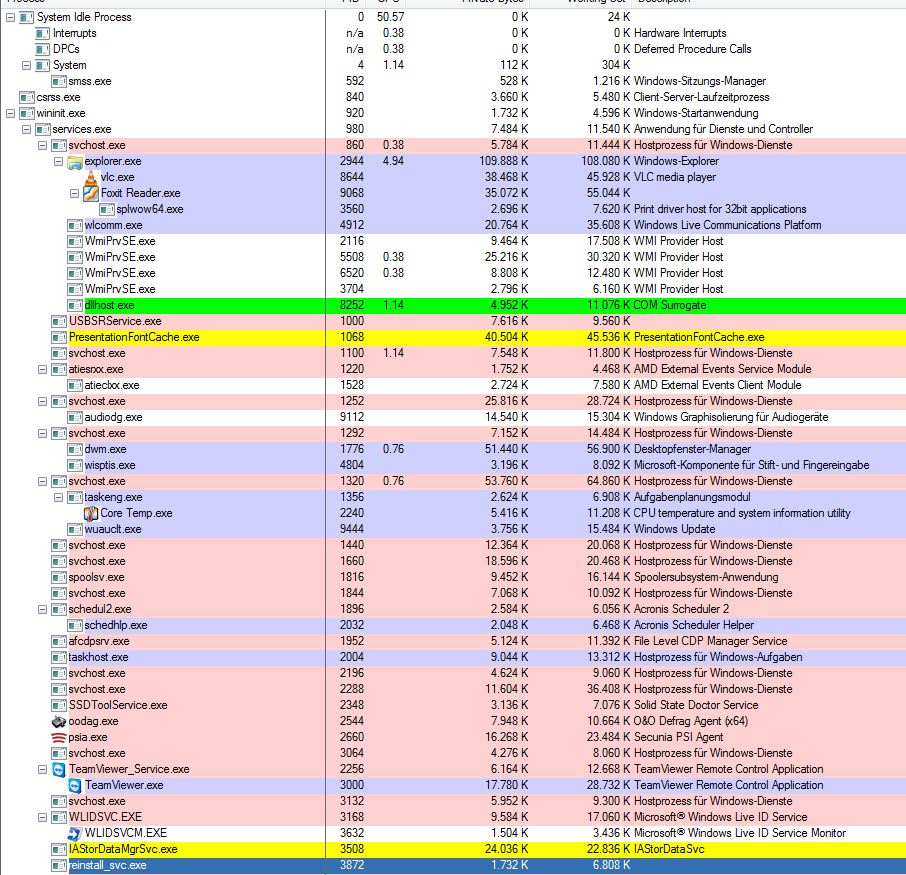Click the wuauclt.exe process icon
The height and width of the screenshot is (875, 906).
tap(75, 529)
